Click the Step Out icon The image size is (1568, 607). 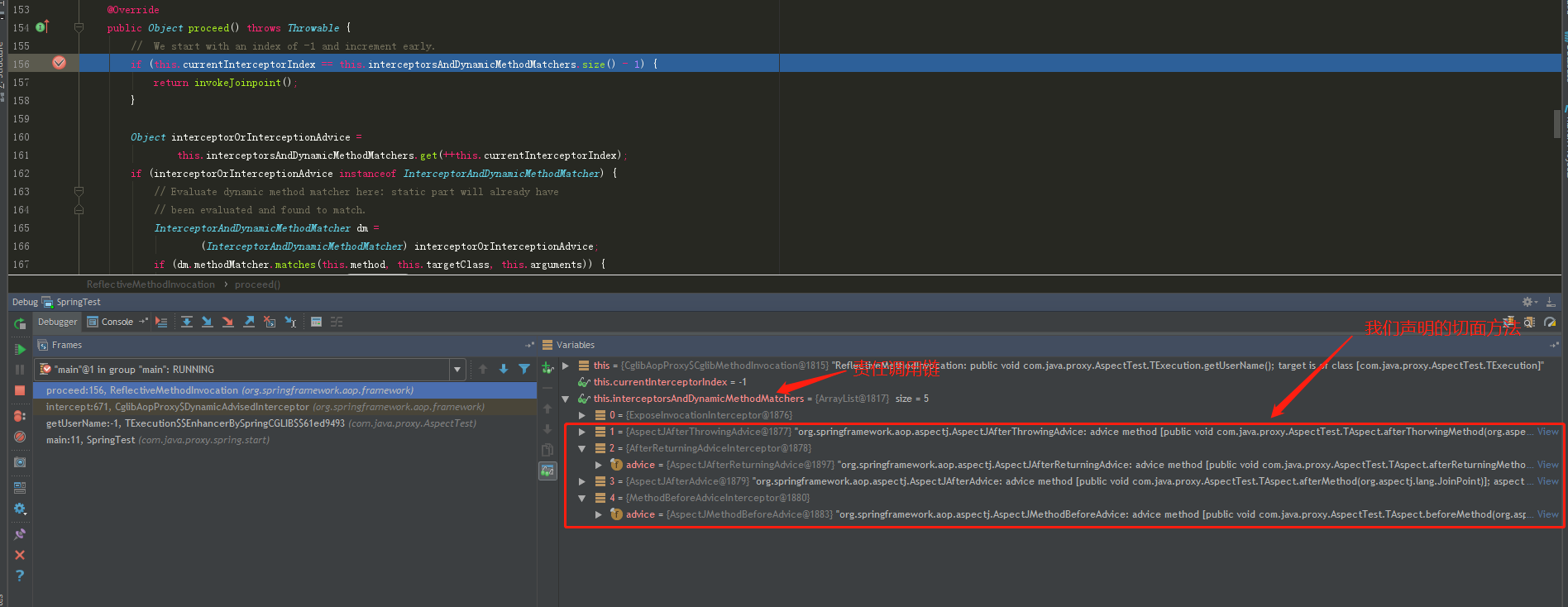249,322
